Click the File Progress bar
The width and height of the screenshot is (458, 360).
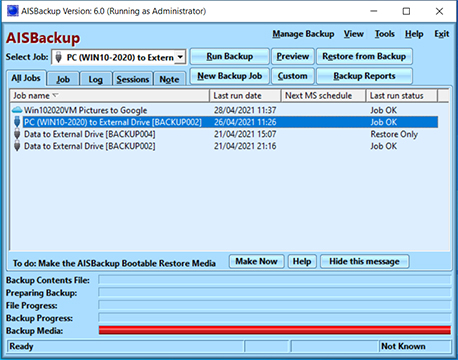click(275, 305)
